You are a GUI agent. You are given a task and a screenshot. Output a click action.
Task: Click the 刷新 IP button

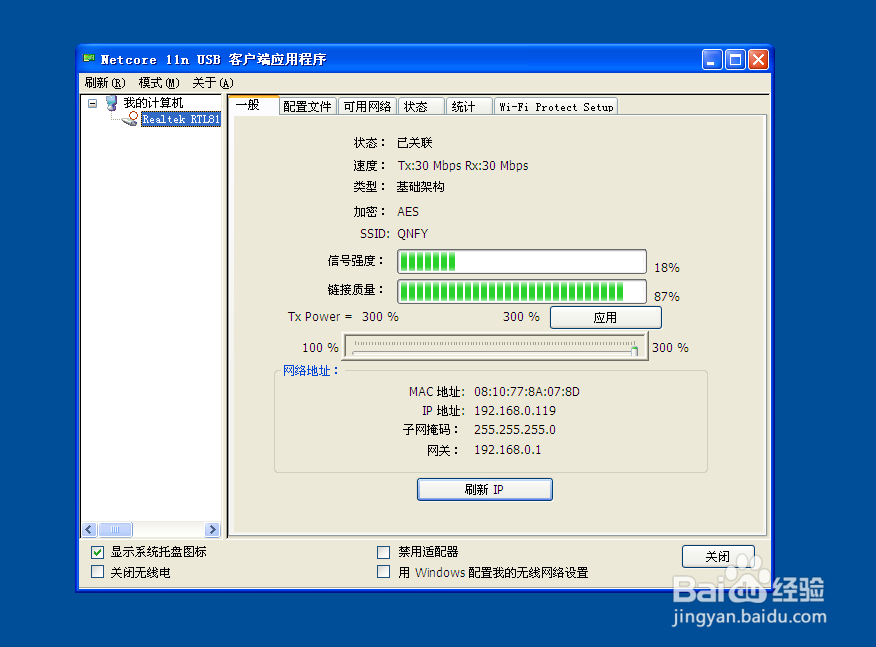pos(484,489)
